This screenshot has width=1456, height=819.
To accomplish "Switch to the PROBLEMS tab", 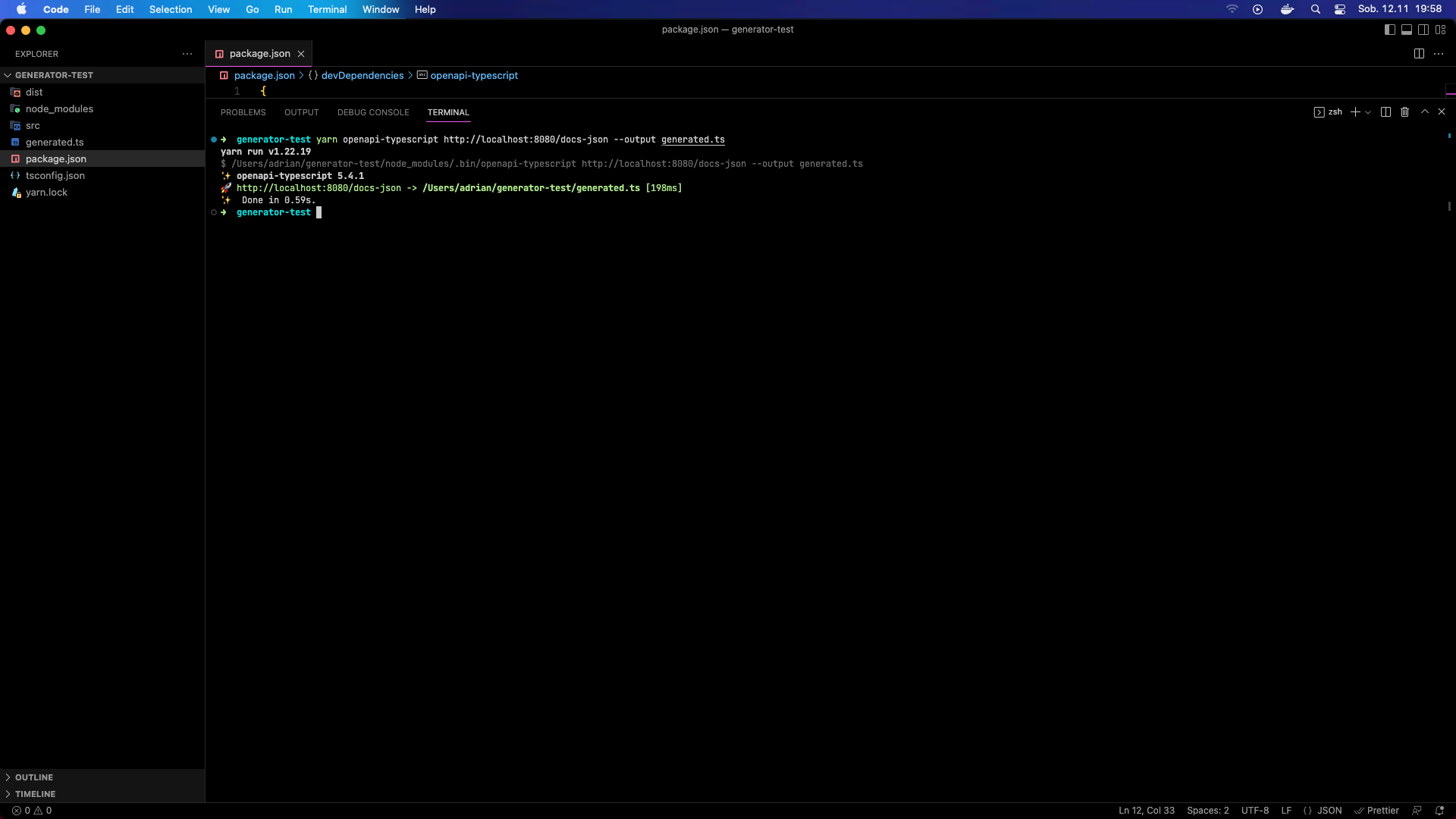I will [243, 112].
